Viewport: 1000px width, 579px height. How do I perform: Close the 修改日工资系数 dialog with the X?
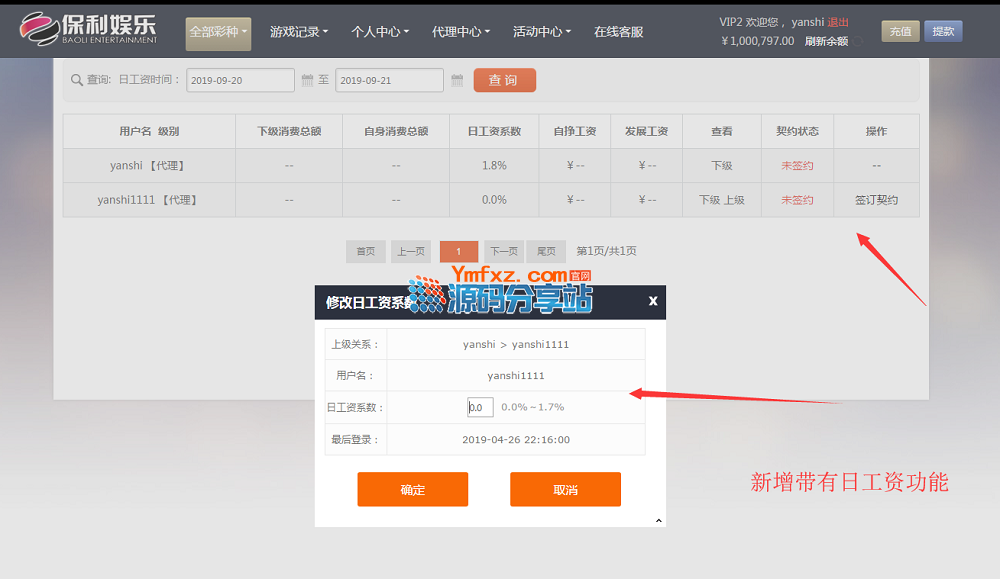point(652,301)
